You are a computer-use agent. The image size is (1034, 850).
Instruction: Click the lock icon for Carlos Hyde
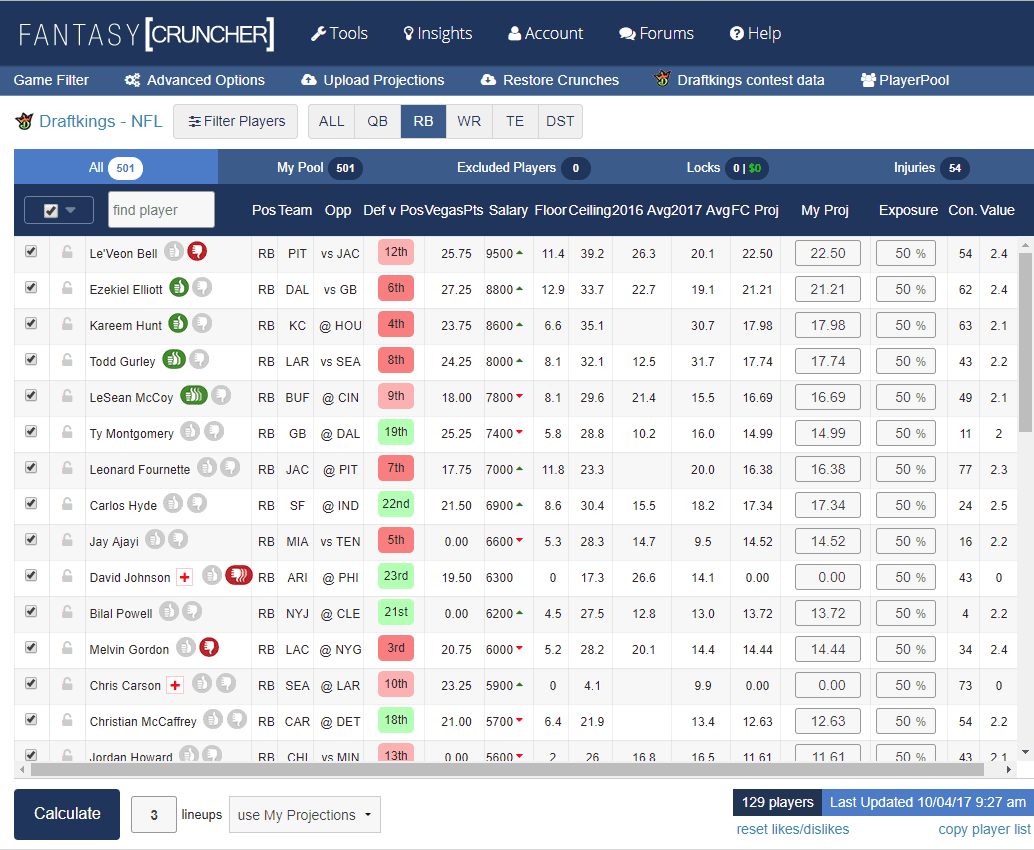point(67,504)
